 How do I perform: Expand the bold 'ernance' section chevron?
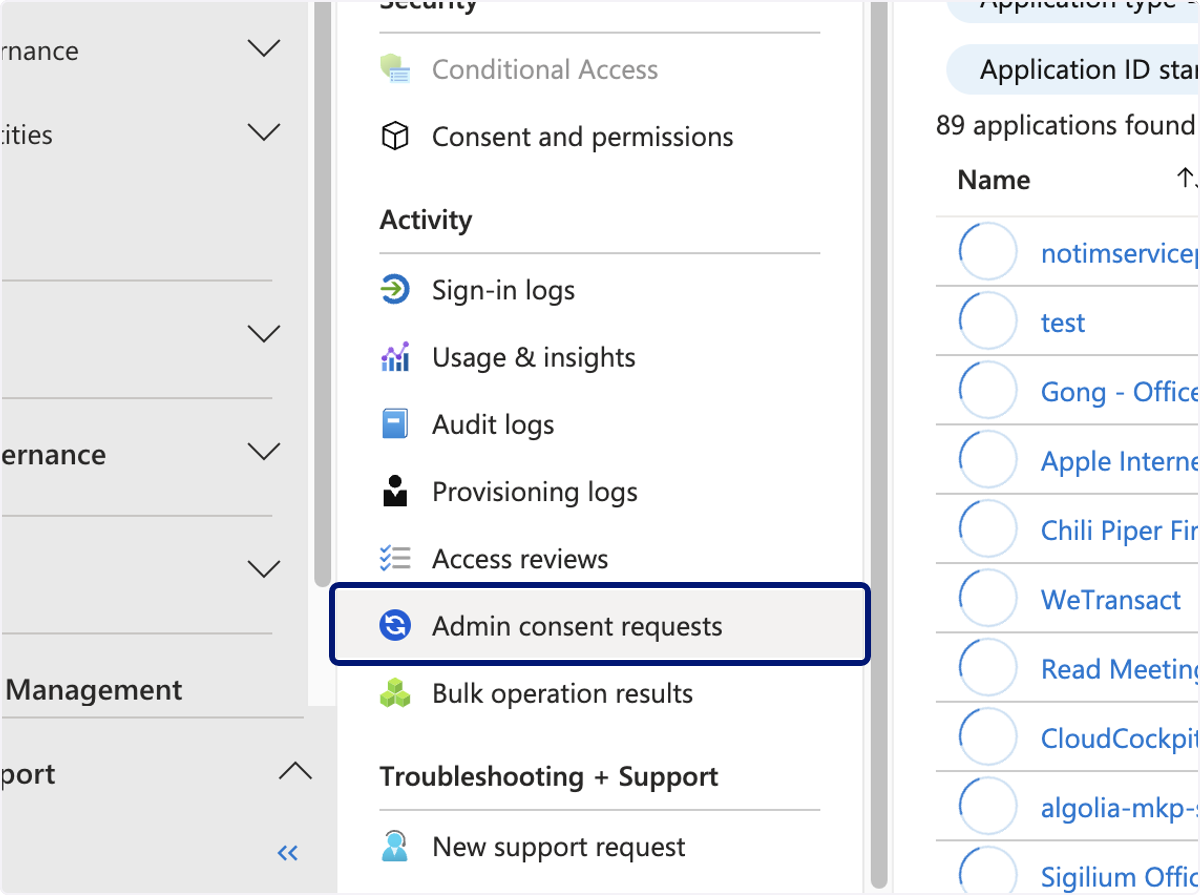click(x=264, y=452)
